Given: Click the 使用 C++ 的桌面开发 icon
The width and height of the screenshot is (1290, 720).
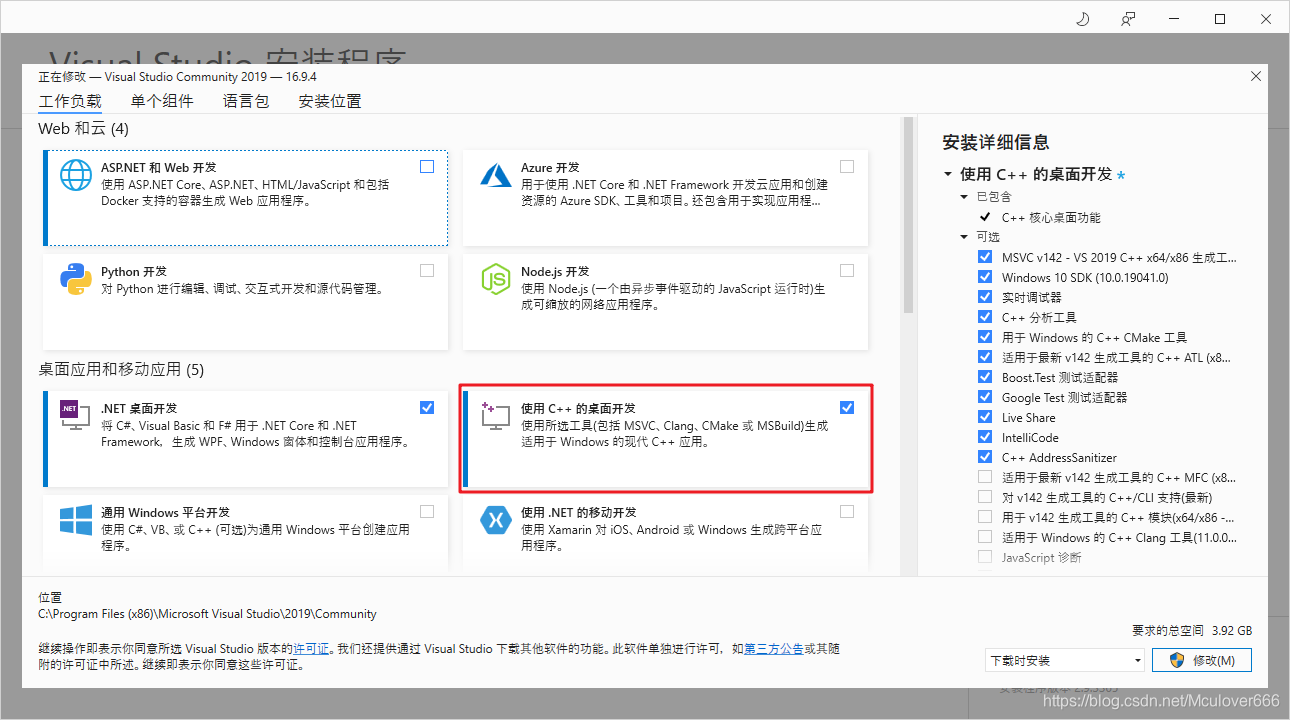Looking at the screenshot, I should (496, 415).
